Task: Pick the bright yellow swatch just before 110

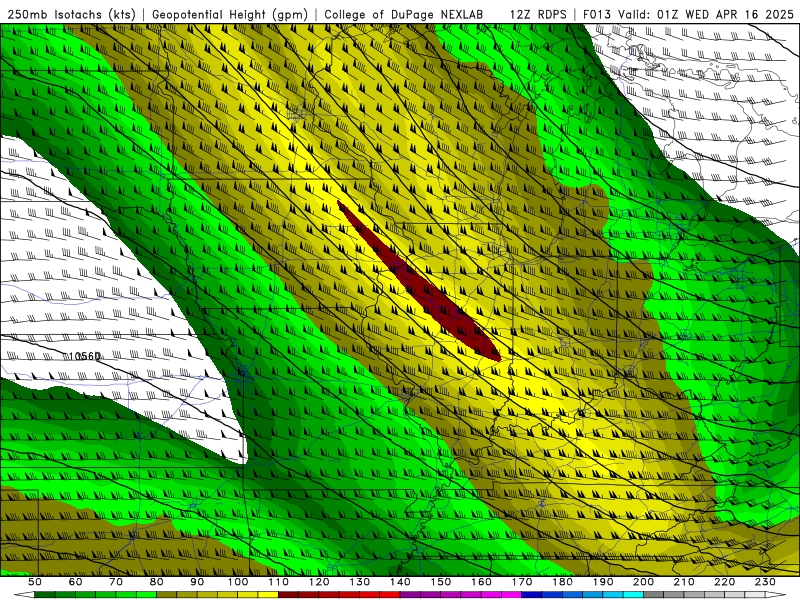Action: point(268,595)
